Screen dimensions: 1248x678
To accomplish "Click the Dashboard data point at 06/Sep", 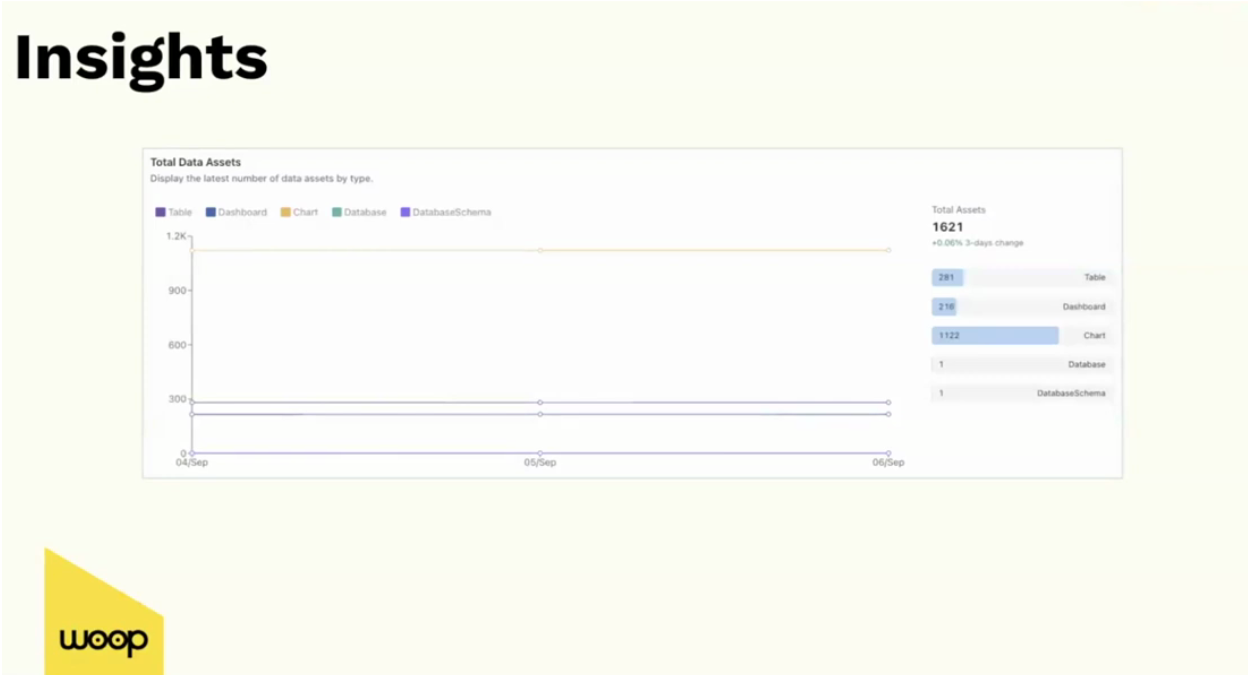I will point(889,413).
